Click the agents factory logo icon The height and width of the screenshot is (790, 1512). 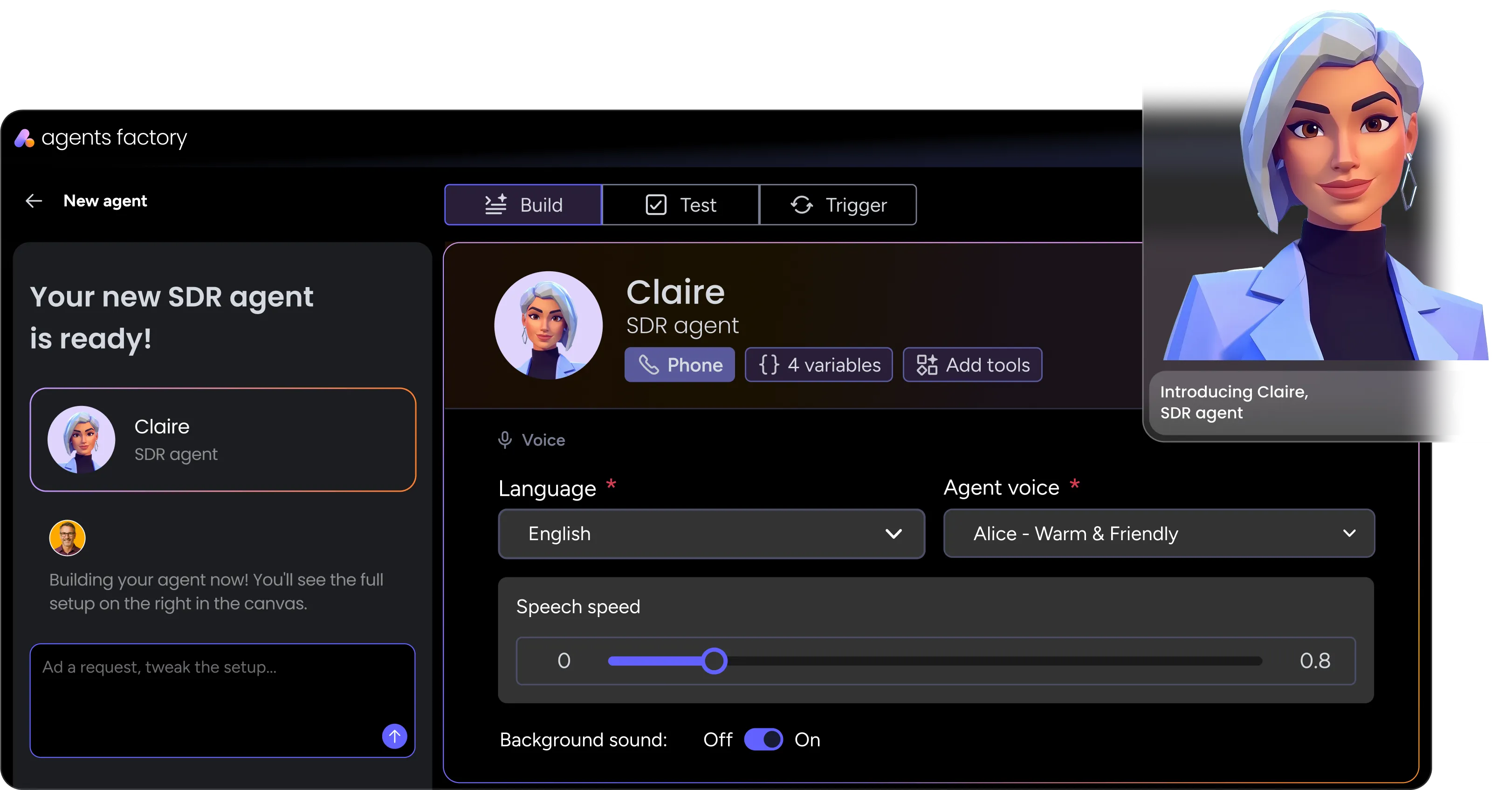coord(24,138)
